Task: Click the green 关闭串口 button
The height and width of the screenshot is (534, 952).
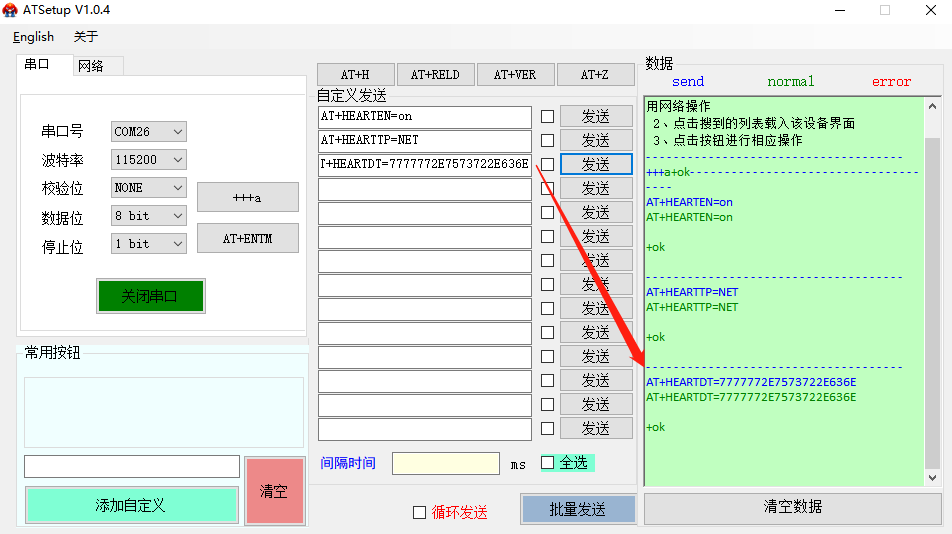Action: (150, 296)
